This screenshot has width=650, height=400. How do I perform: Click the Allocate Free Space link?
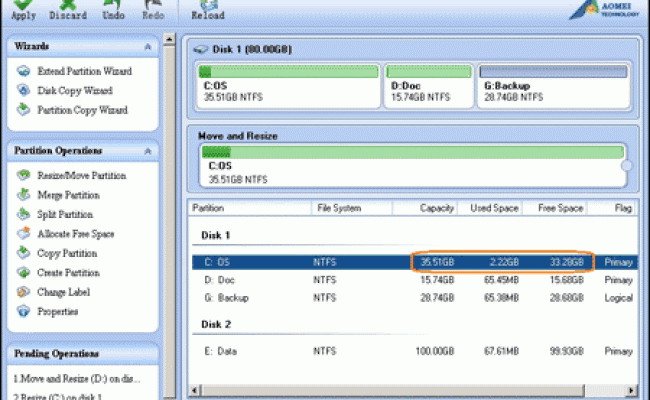click(76, 234)
